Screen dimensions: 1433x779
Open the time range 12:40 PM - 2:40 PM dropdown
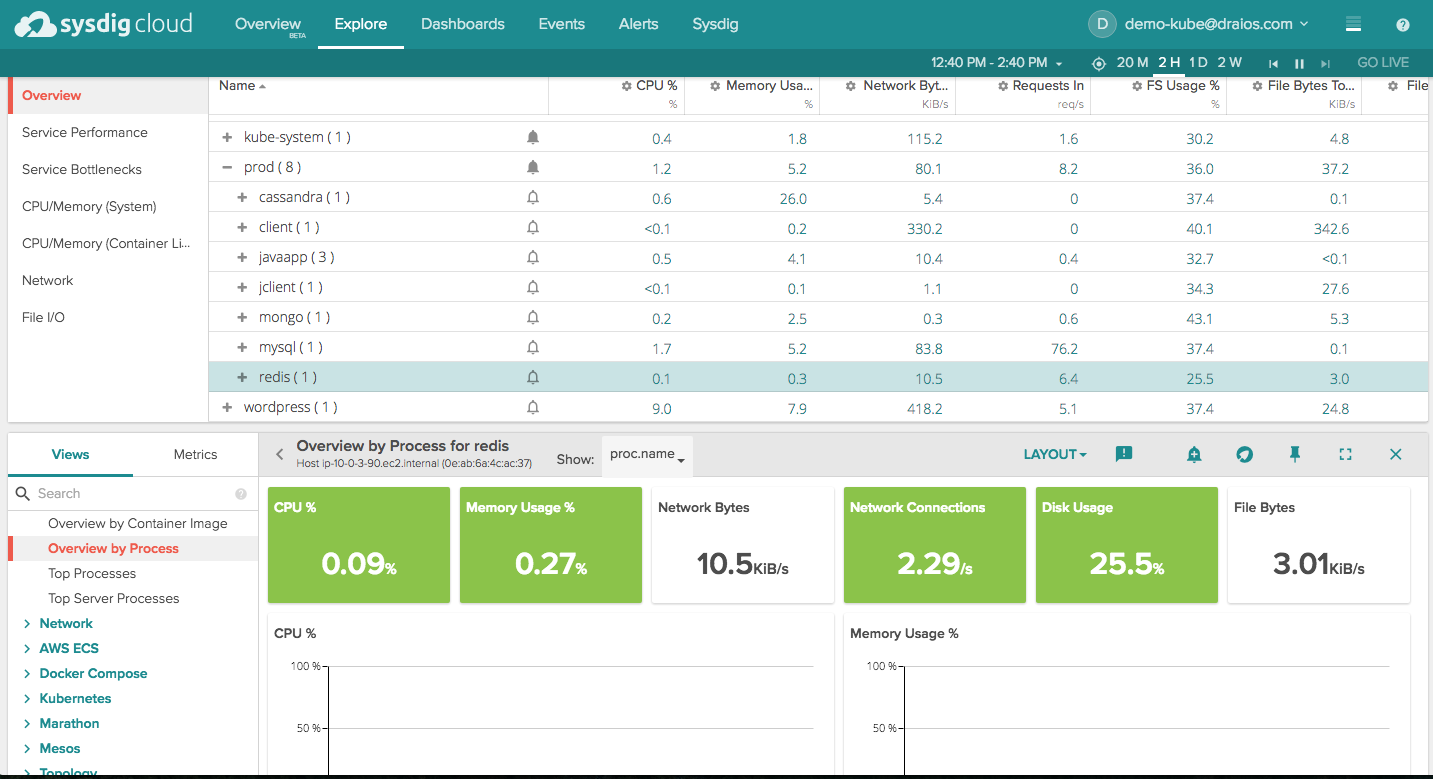pos(996,63)
